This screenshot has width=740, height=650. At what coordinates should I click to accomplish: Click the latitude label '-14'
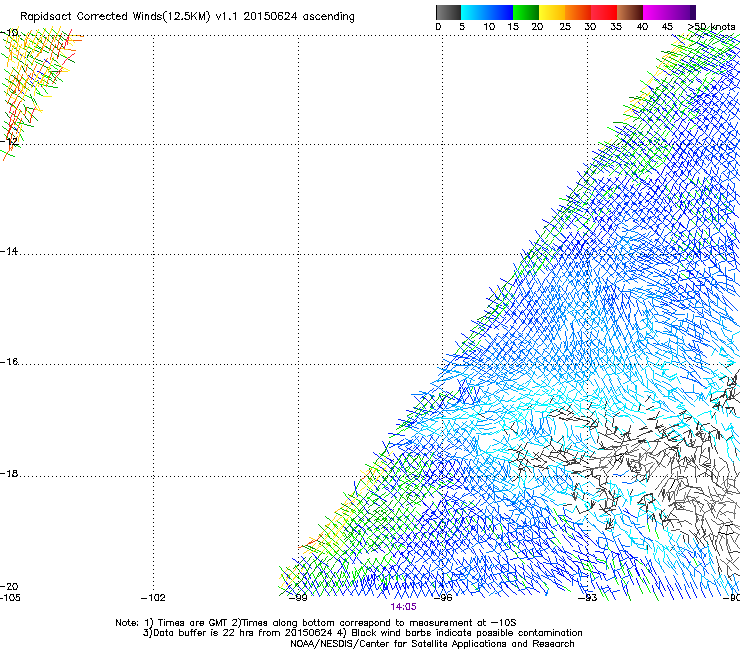pos(9,251)
